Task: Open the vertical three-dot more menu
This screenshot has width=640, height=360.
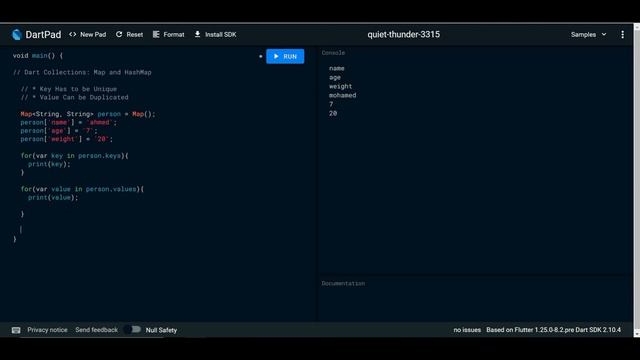Action: click(x=622, y=35)
